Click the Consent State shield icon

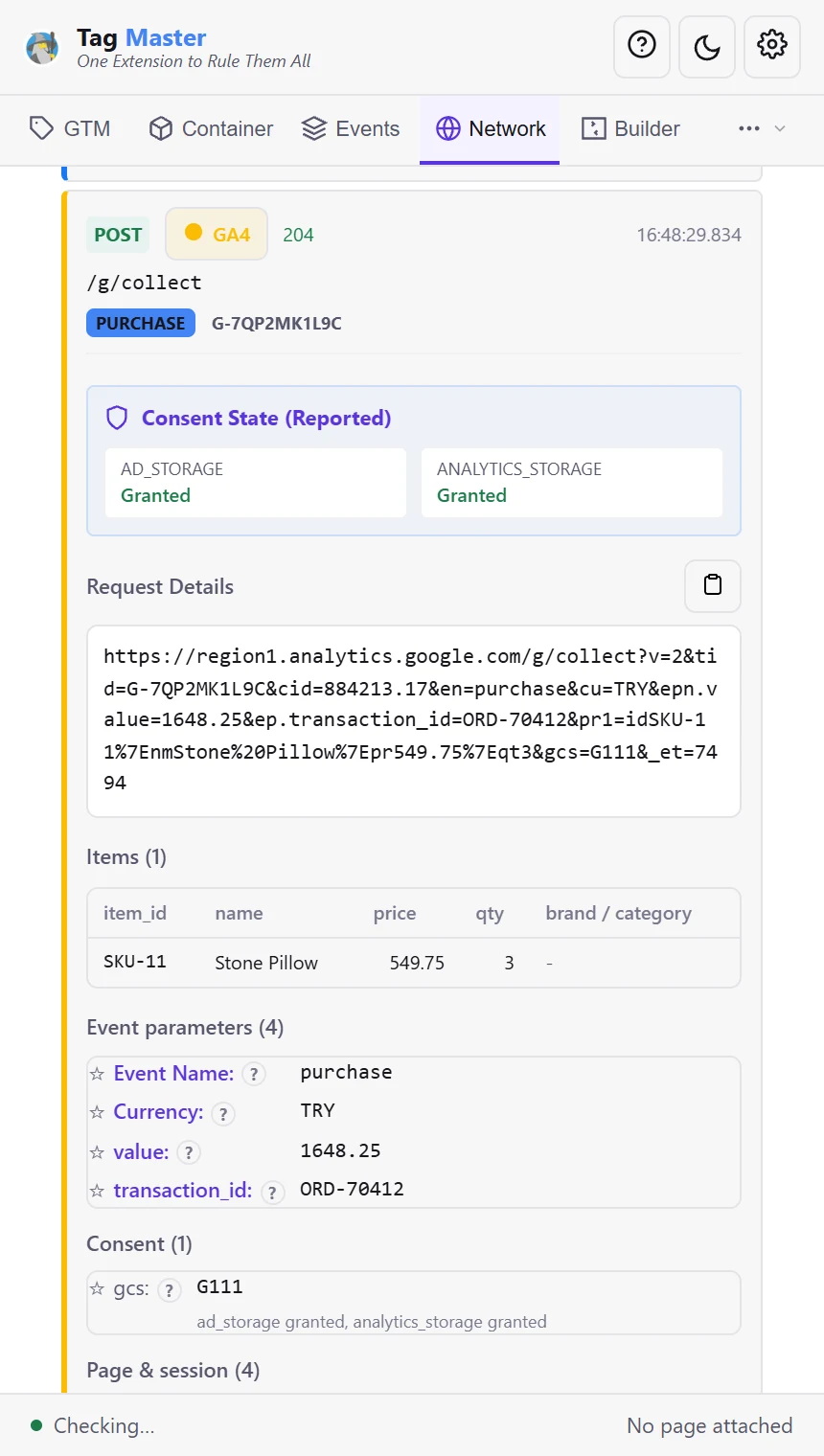[117, 418]
